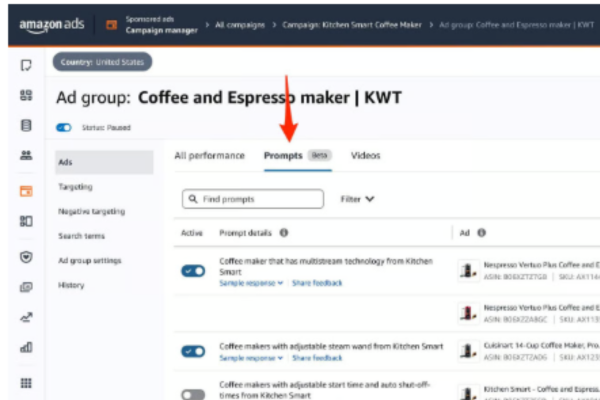Open the shield icon in left sidebar

(x=26, y=255)
